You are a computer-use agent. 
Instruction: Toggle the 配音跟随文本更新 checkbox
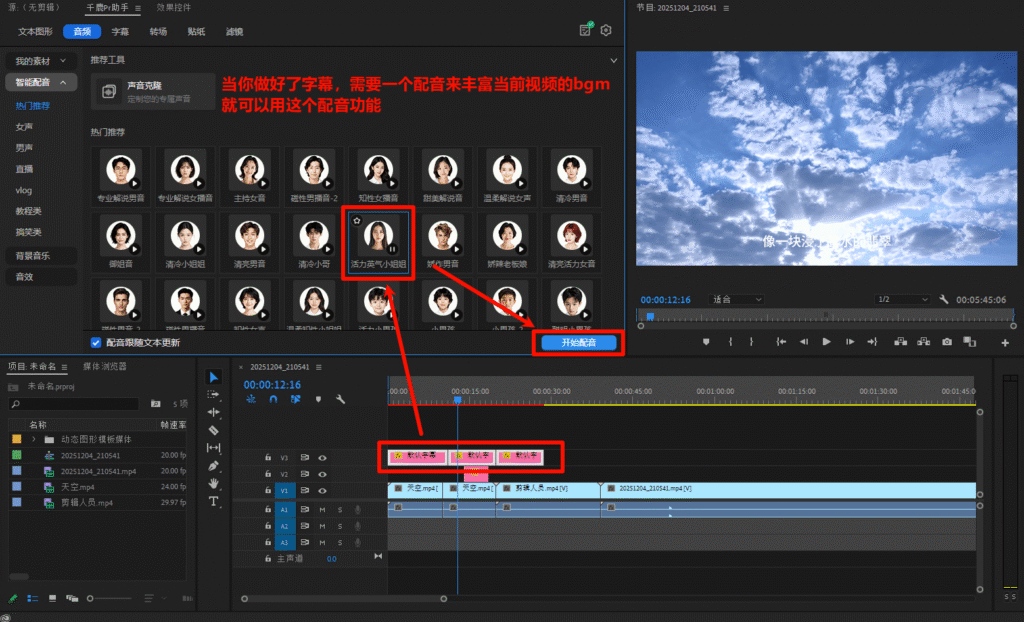coord(96,343)
